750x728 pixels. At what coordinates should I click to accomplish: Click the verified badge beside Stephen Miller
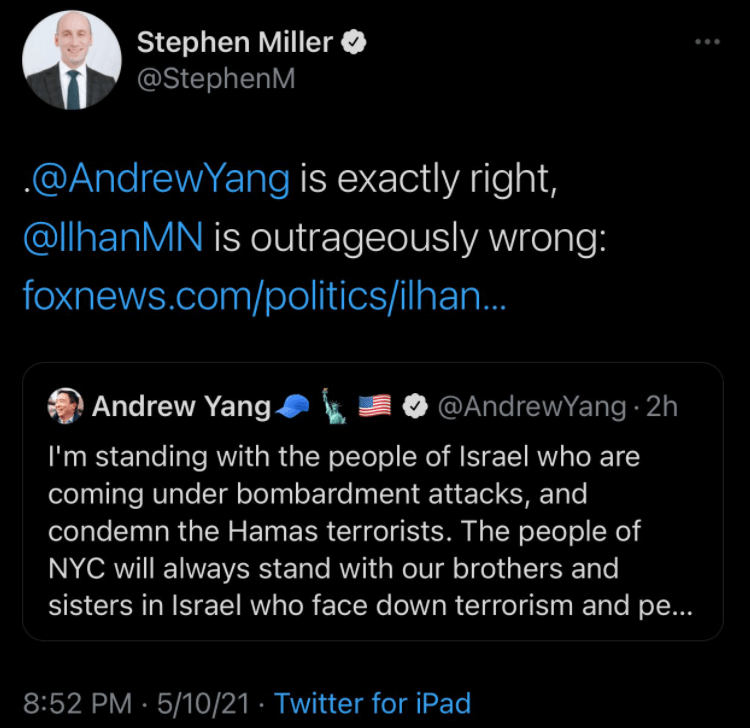click(355, 42)
